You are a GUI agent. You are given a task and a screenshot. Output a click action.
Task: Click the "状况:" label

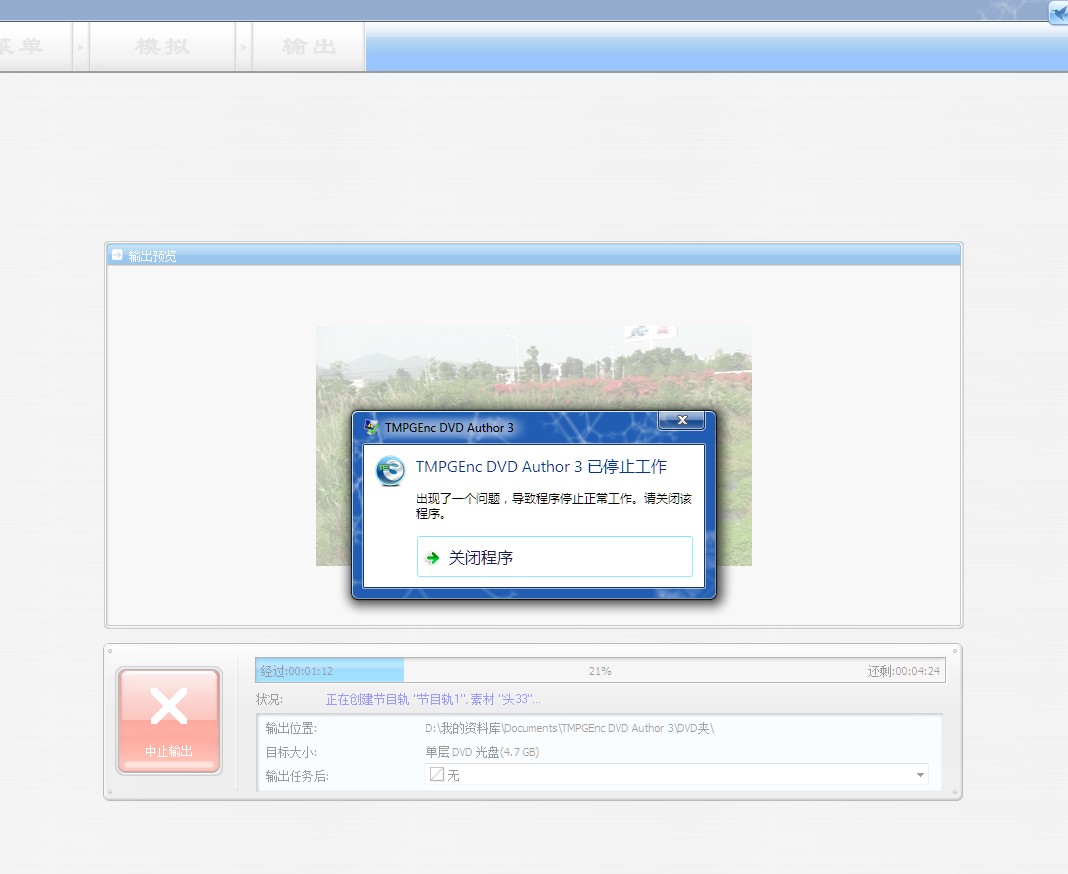coord(269,699)
